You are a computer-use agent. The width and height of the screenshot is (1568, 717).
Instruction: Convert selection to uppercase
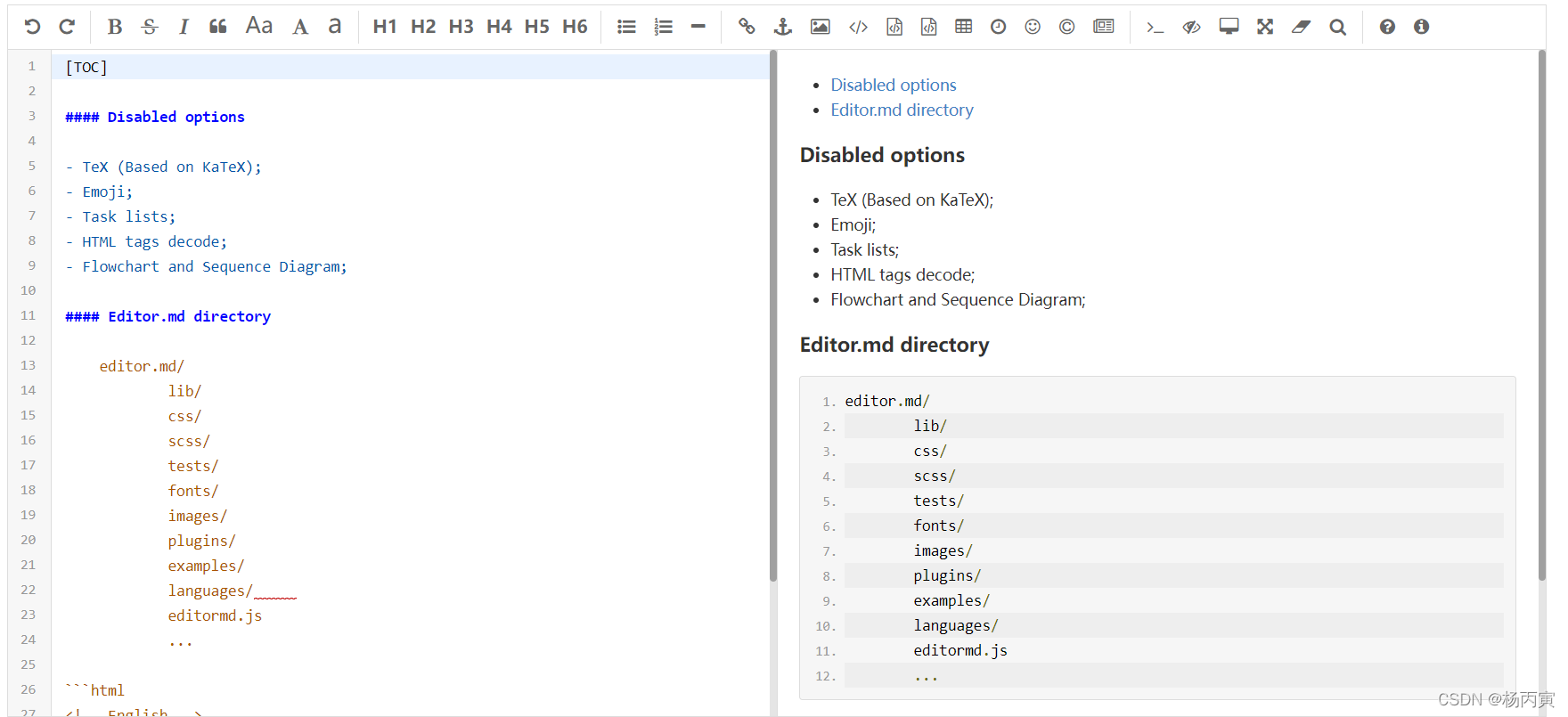[x=300, y=27]
